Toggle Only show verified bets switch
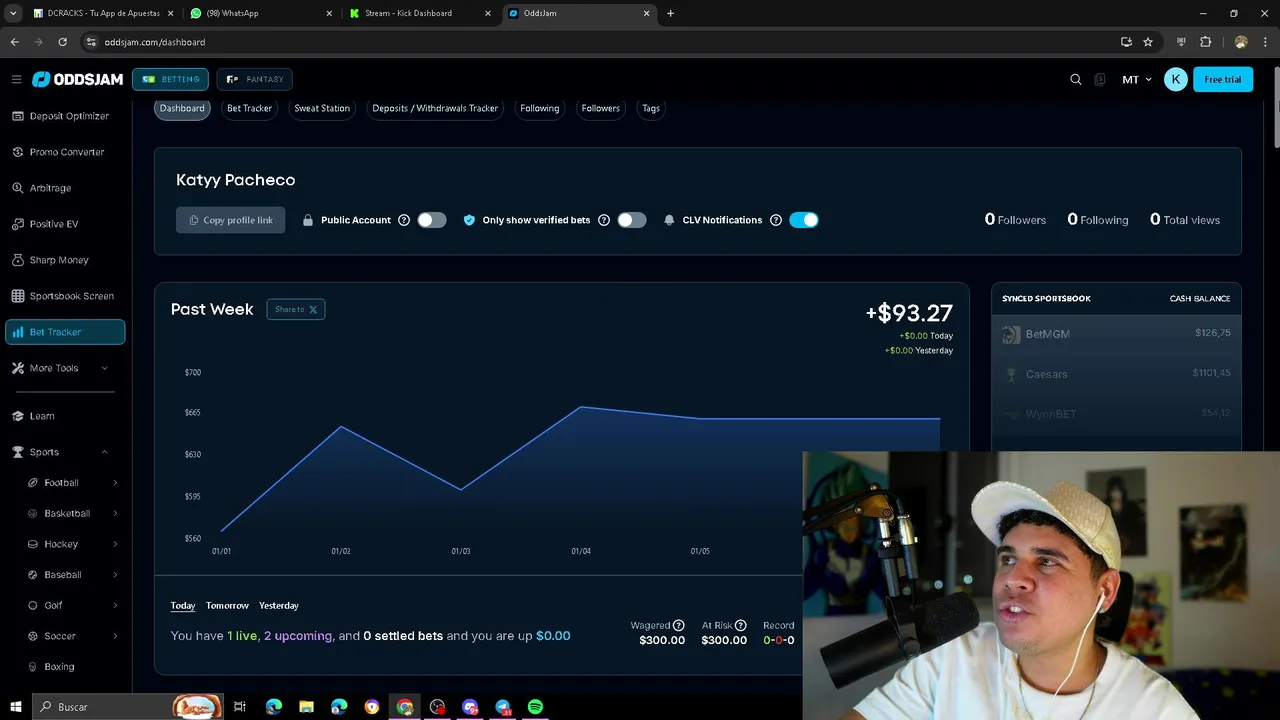The width and height of the screenshot is (1280, 720). [x=631, y=220]
